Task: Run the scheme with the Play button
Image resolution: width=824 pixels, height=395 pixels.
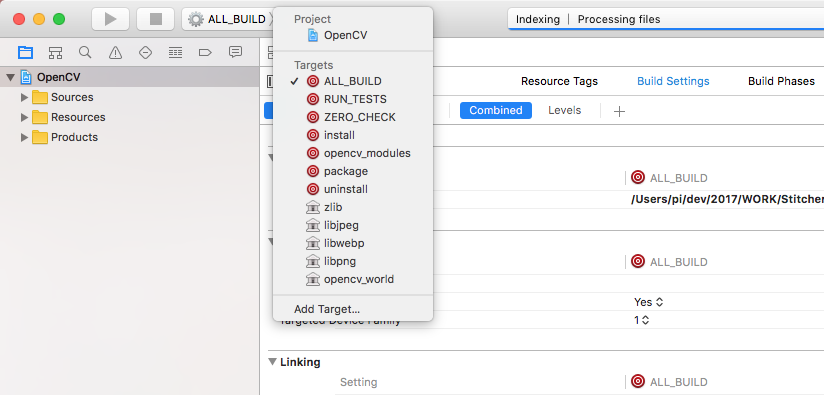Action: coord(110,19)
